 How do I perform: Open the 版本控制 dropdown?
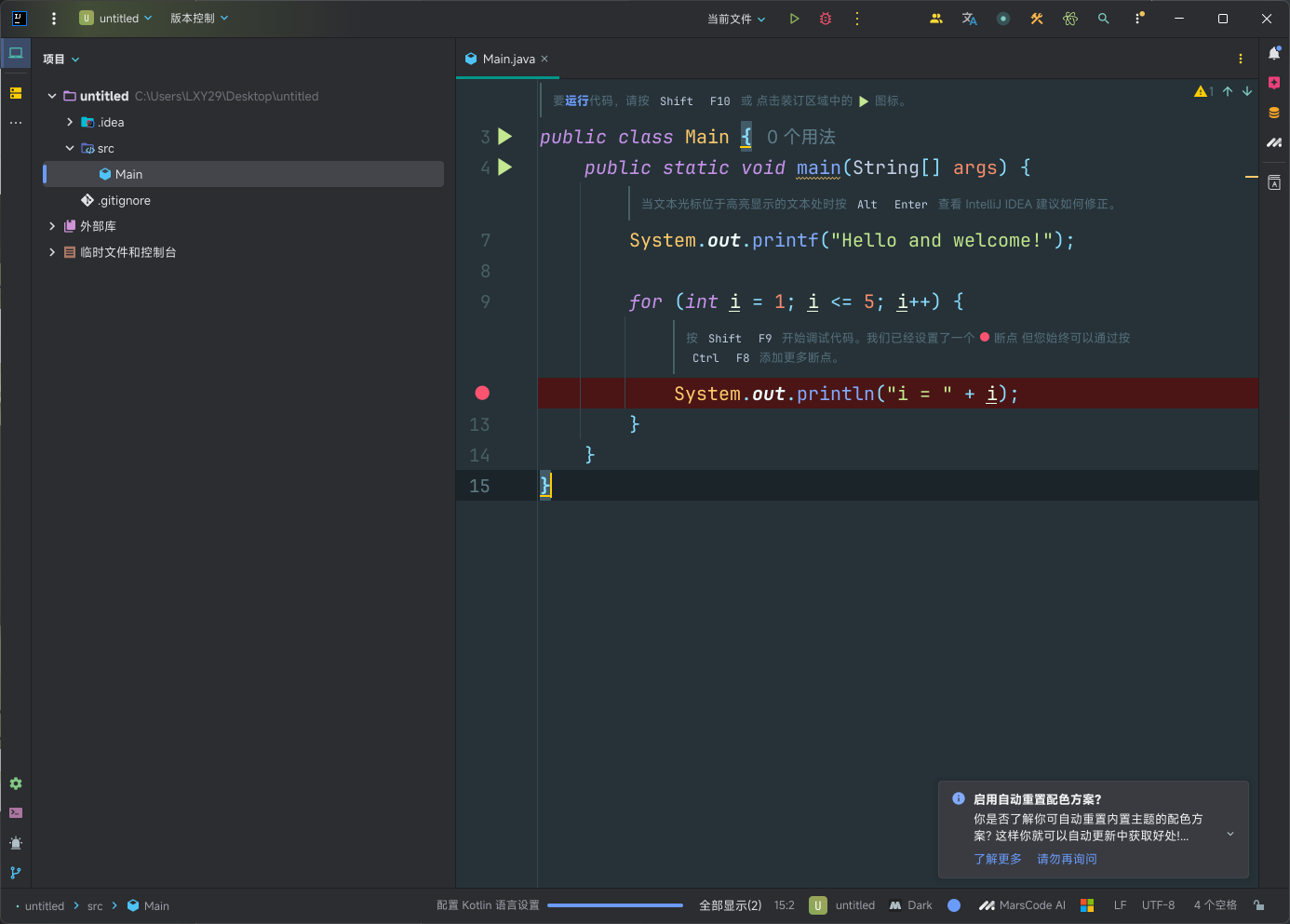click(199, 19)
